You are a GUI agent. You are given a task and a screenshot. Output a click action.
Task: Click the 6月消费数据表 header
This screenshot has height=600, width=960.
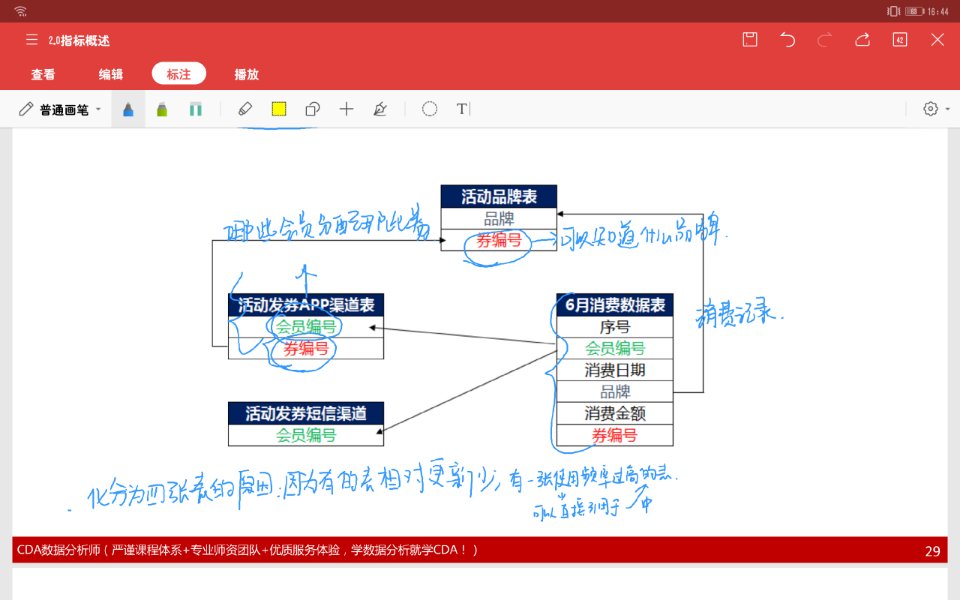[615, 305]
